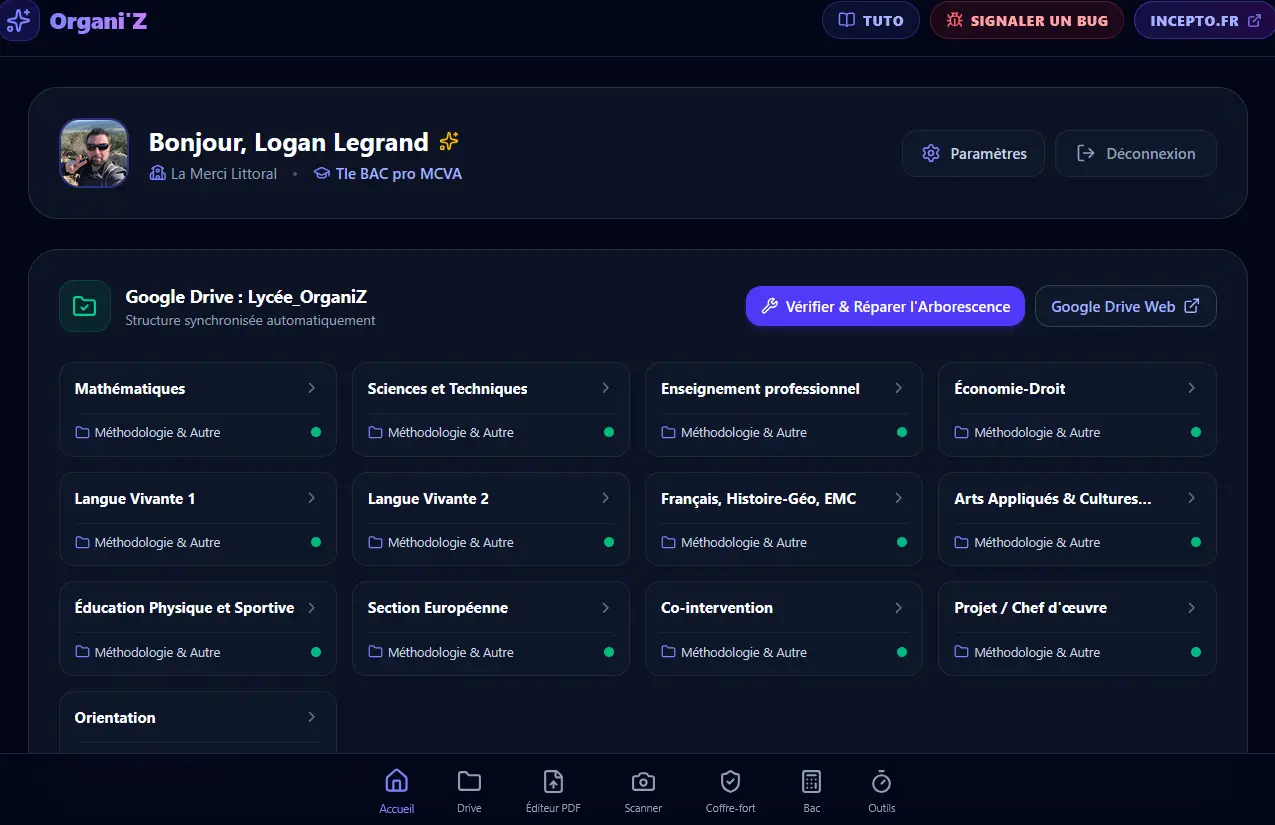Click green status dot in Économie-Droit card
Image resolution: width=1275 pixels, height=825 pixels.
[1196, 433]
